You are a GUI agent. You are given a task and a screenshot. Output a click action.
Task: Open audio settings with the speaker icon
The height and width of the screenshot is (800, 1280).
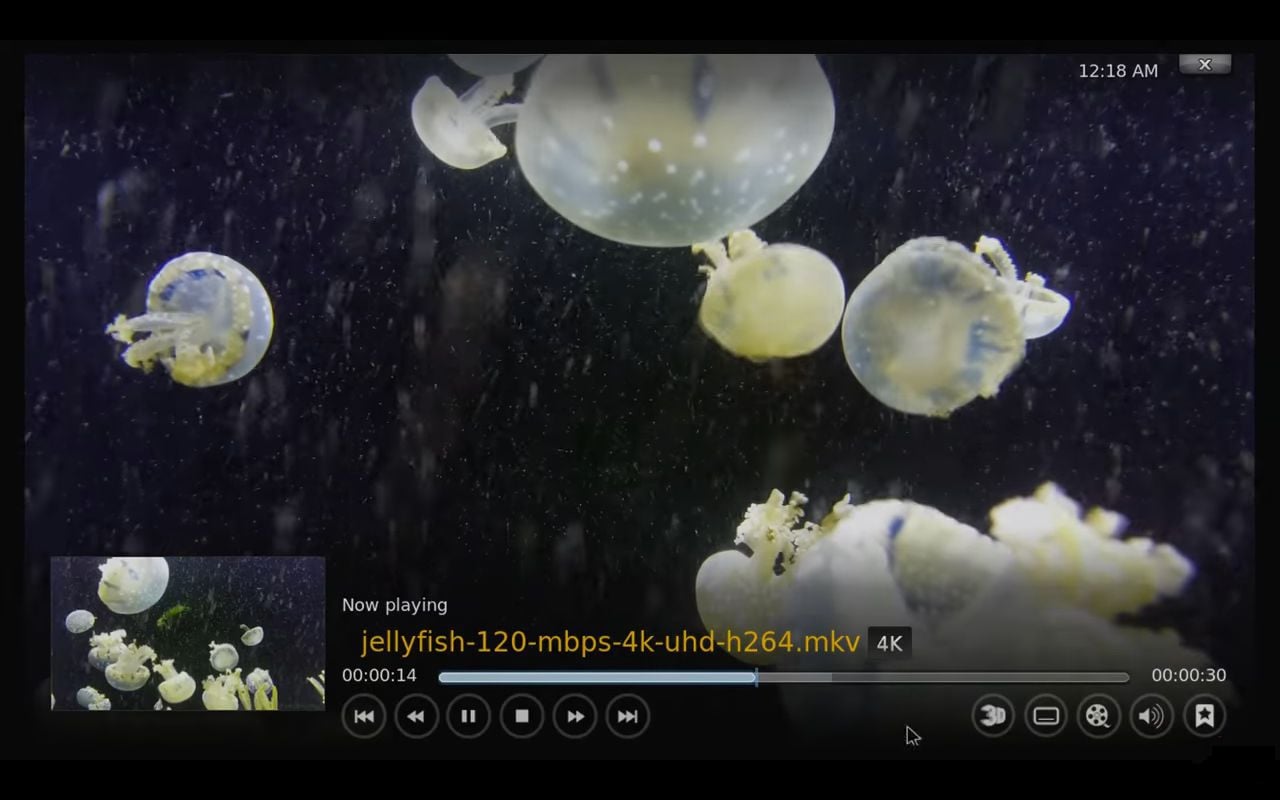(x=1151, y=716)
